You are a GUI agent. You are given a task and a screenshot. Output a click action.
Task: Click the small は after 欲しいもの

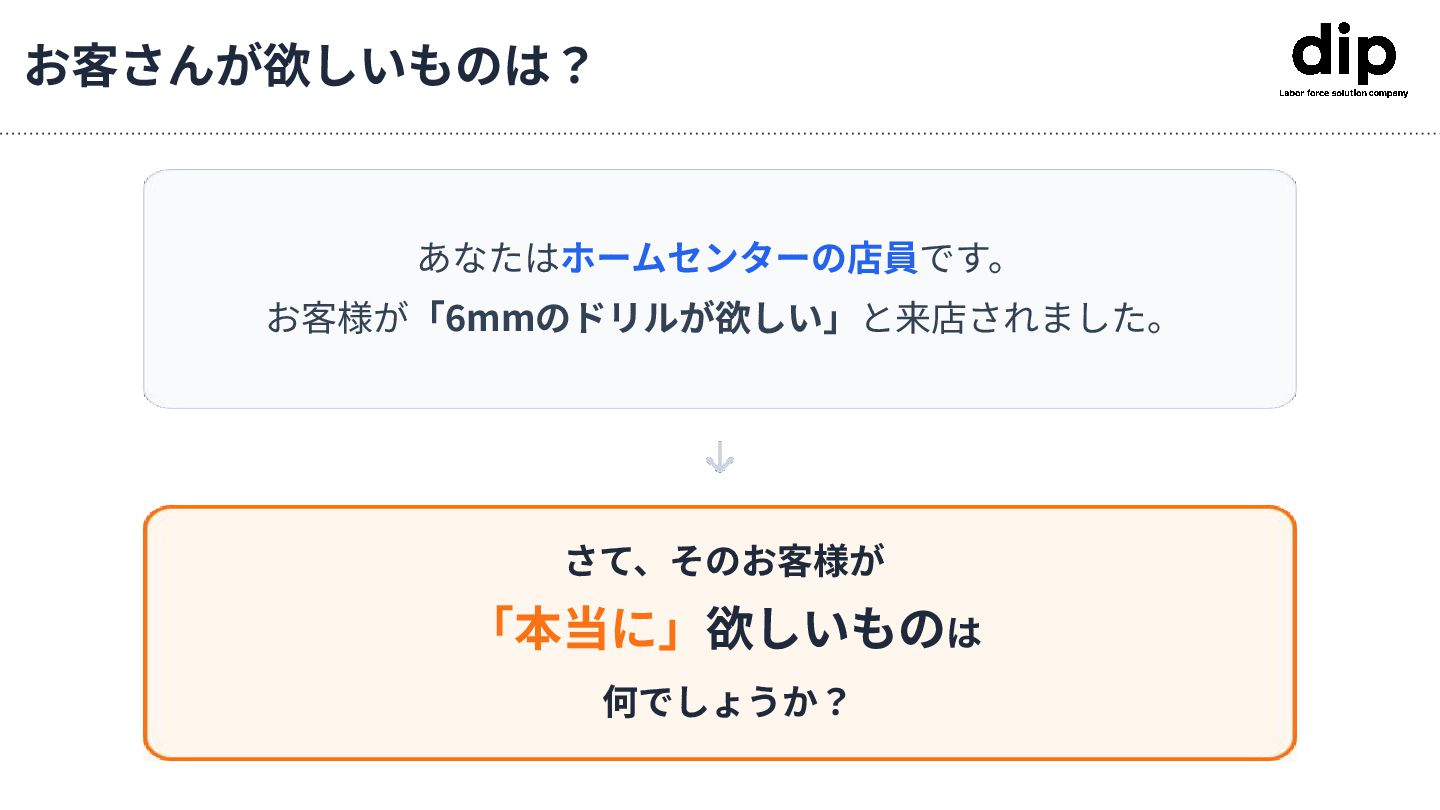(x=964, y=634)
